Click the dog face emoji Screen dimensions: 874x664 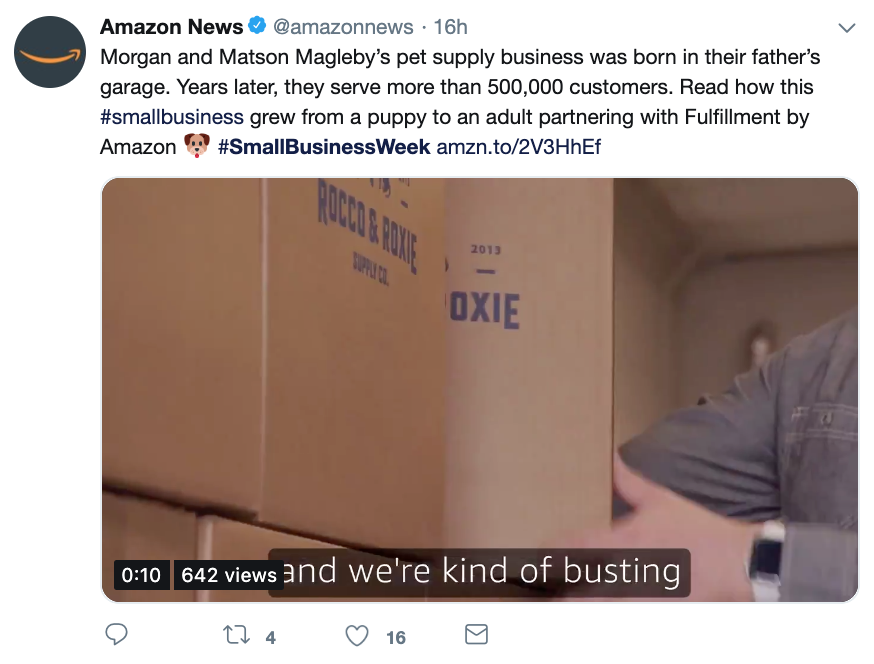(197, 146)
